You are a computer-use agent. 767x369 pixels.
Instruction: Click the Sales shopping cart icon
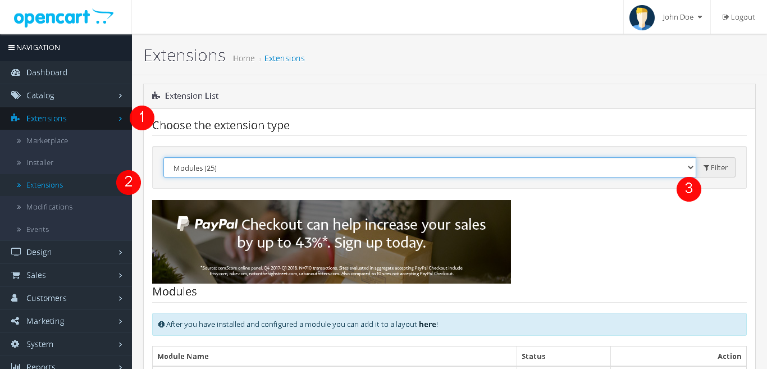(x=16, y=275)
